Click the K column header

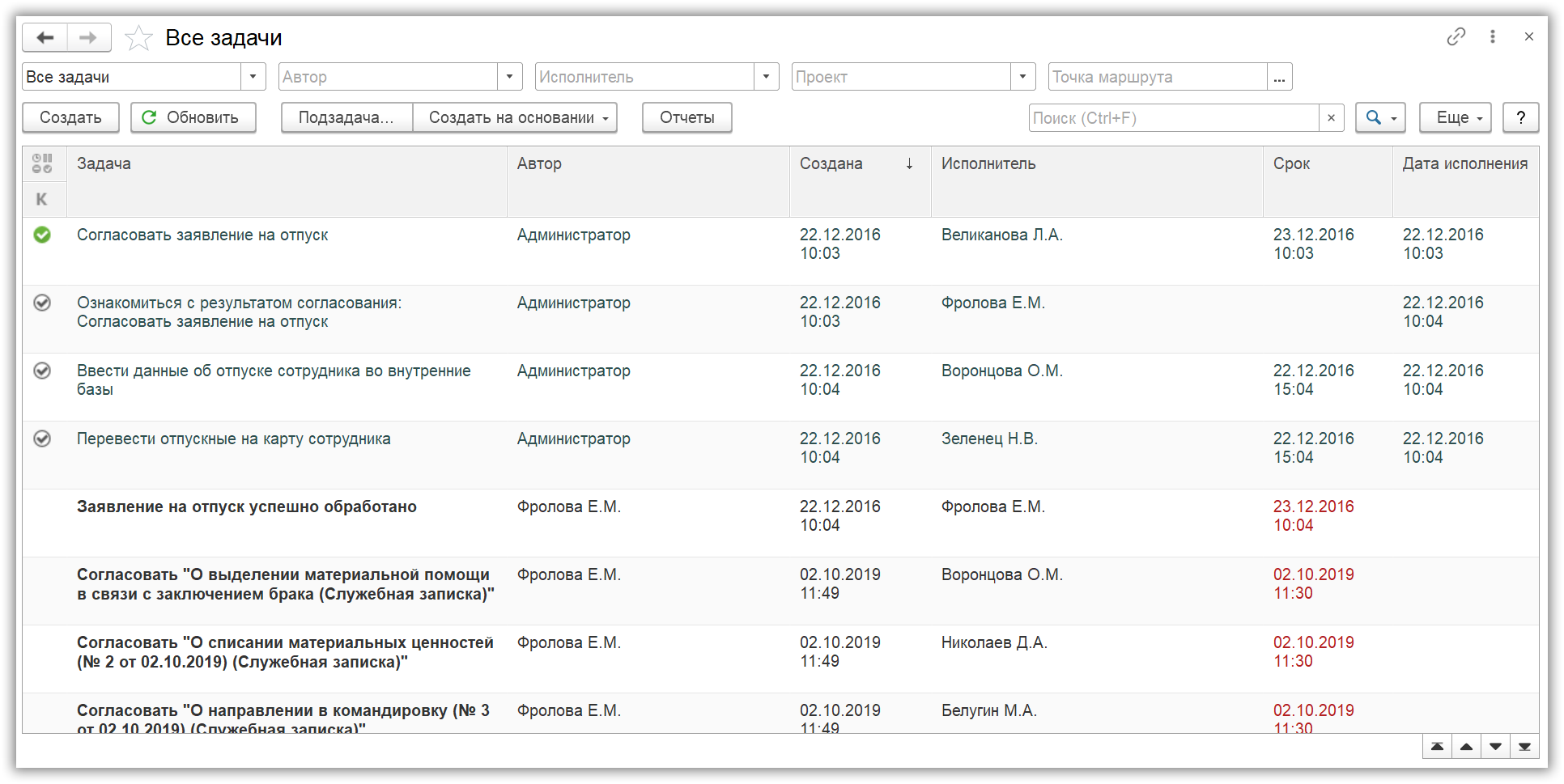[x=42, y=199]
